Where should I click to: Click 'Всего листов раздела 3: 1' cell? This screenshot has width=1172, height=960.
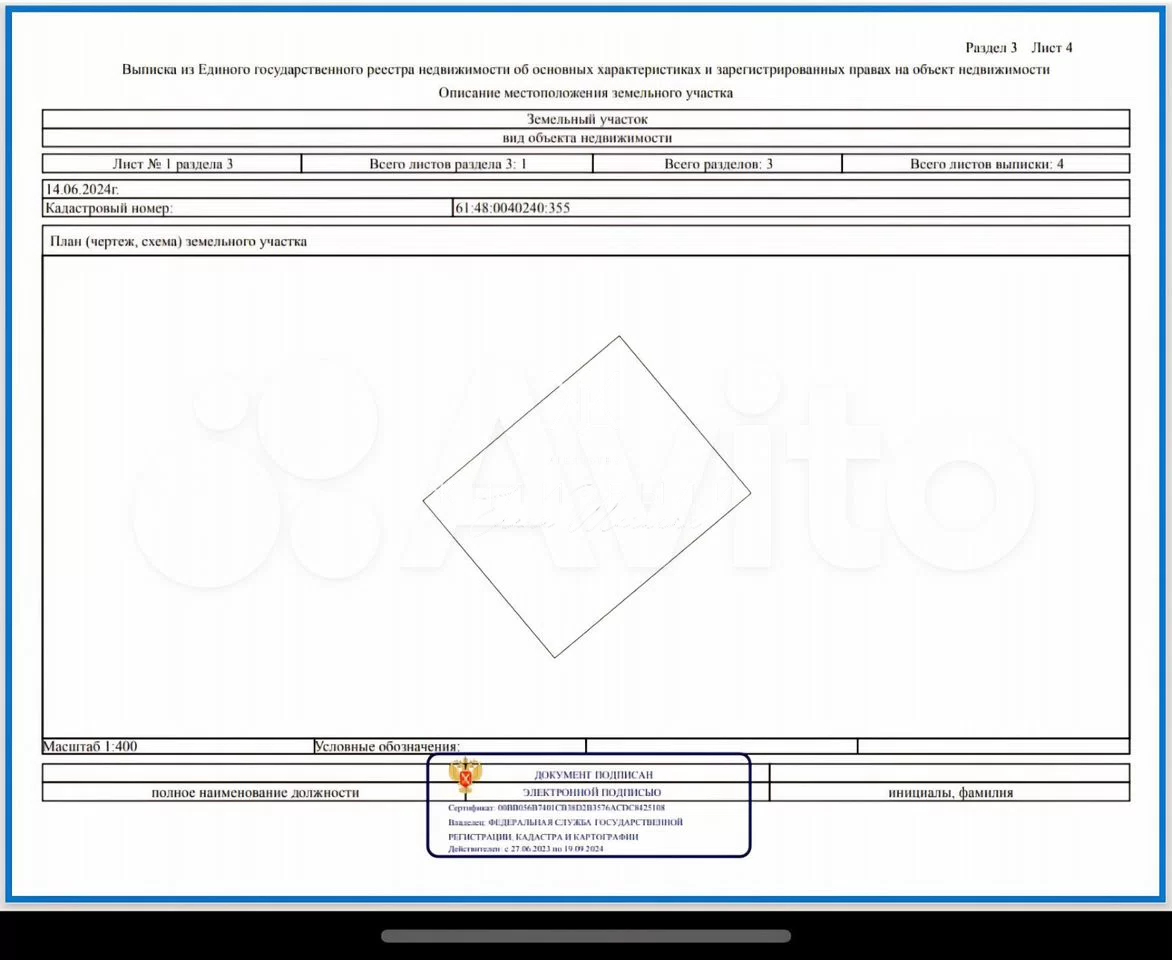tap(447, 164)
